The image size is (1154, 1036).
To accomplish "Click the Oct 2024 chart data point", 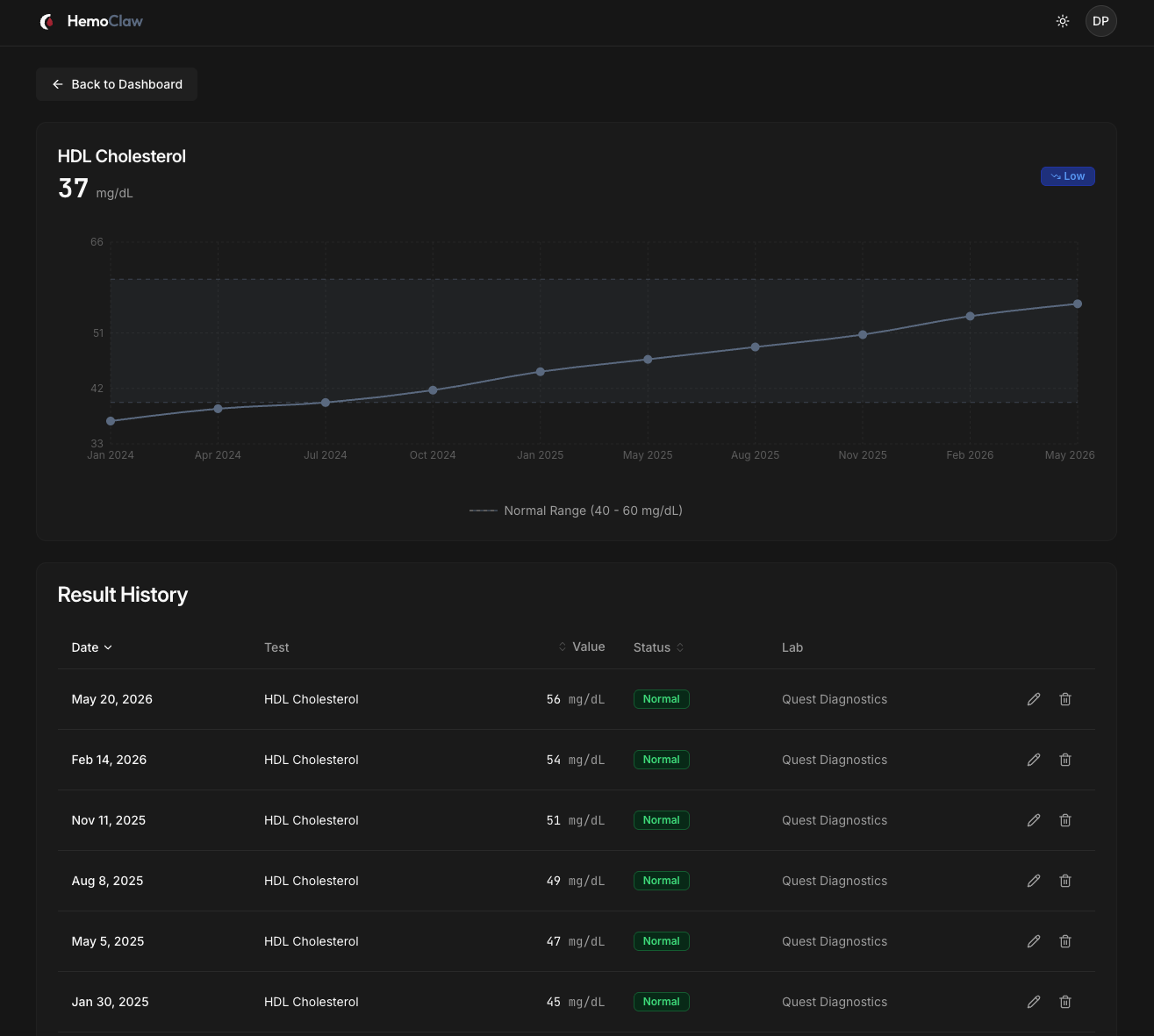I will [x=433, y=390].
